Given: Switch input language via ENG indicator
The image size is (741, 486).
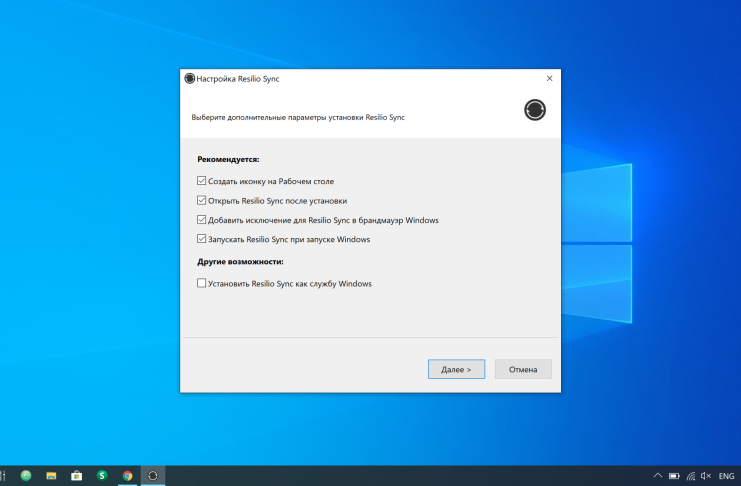Looking at the screenshot, I should tap(726, 476).
